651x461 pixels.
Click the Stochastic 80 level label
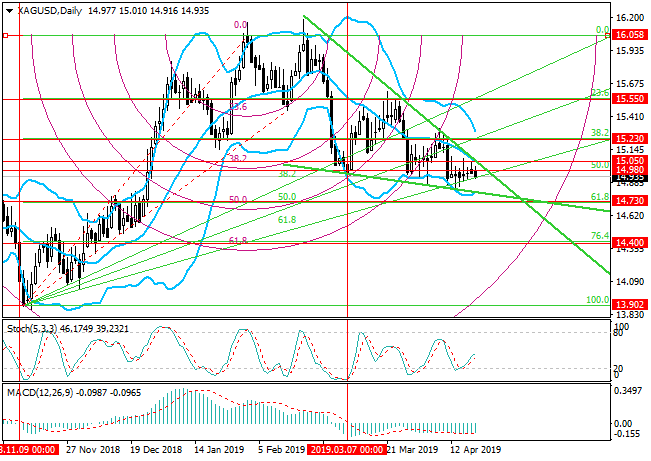[x=619, y=333]
